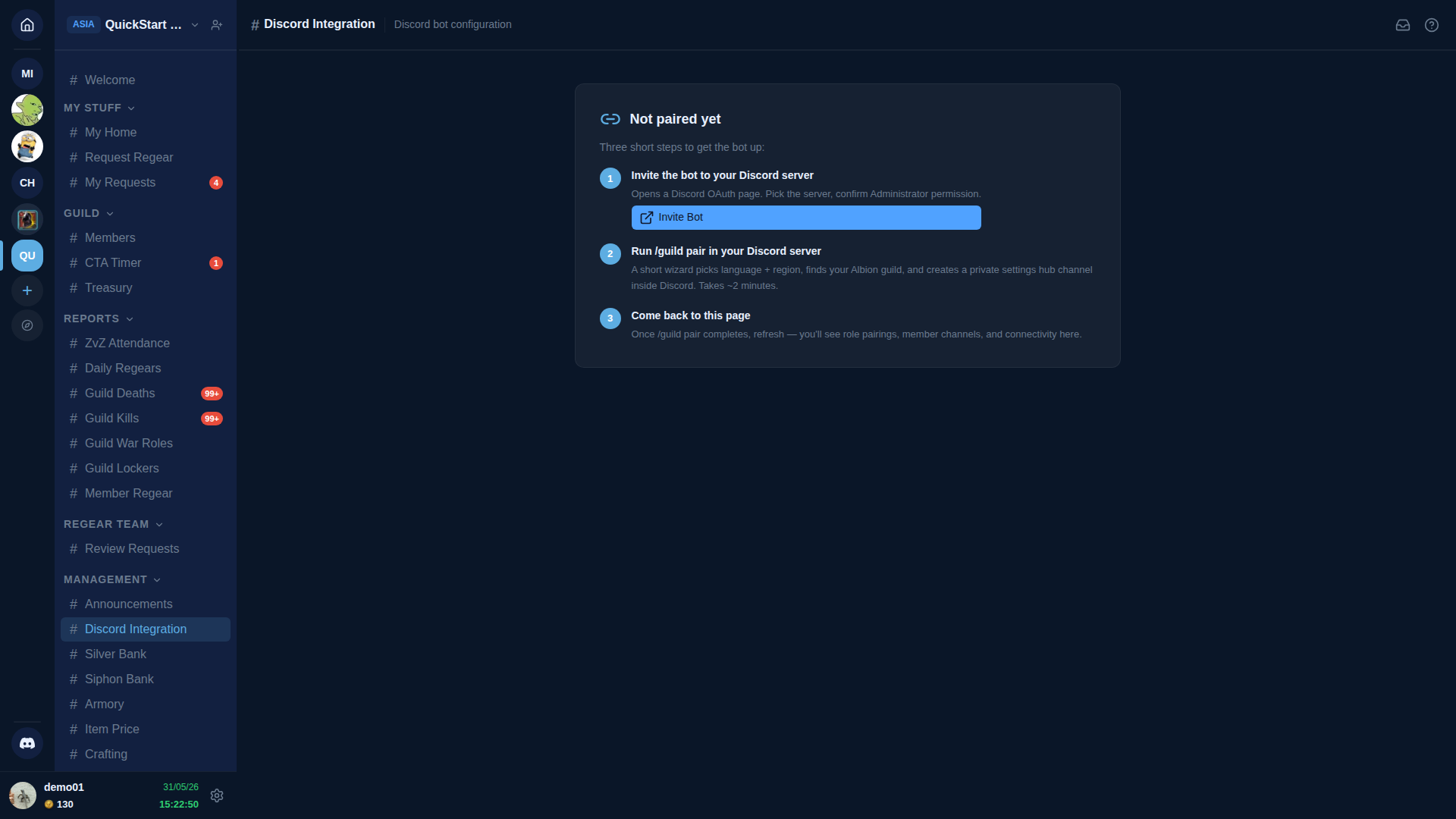This screenshot has height=819, width=1456.
Task: Open the ZvZ Attendance channel
Action: point(146,343)
